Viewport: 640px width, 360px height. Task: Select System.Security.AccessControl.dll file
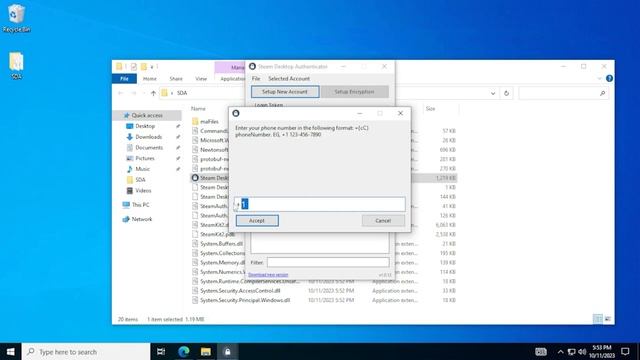click(240, 291)
